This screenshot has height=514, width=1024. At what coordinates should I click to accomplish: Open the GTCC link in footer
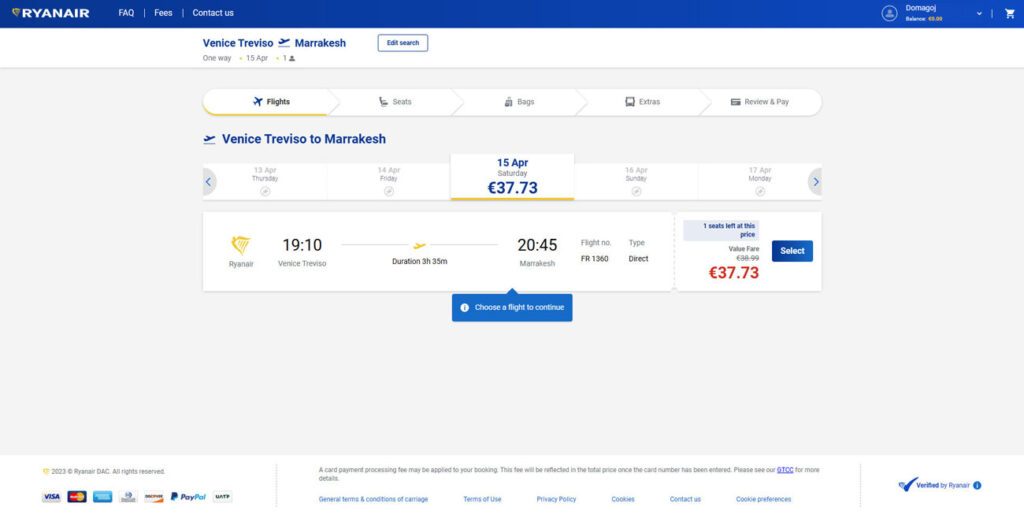pos(785,470)
